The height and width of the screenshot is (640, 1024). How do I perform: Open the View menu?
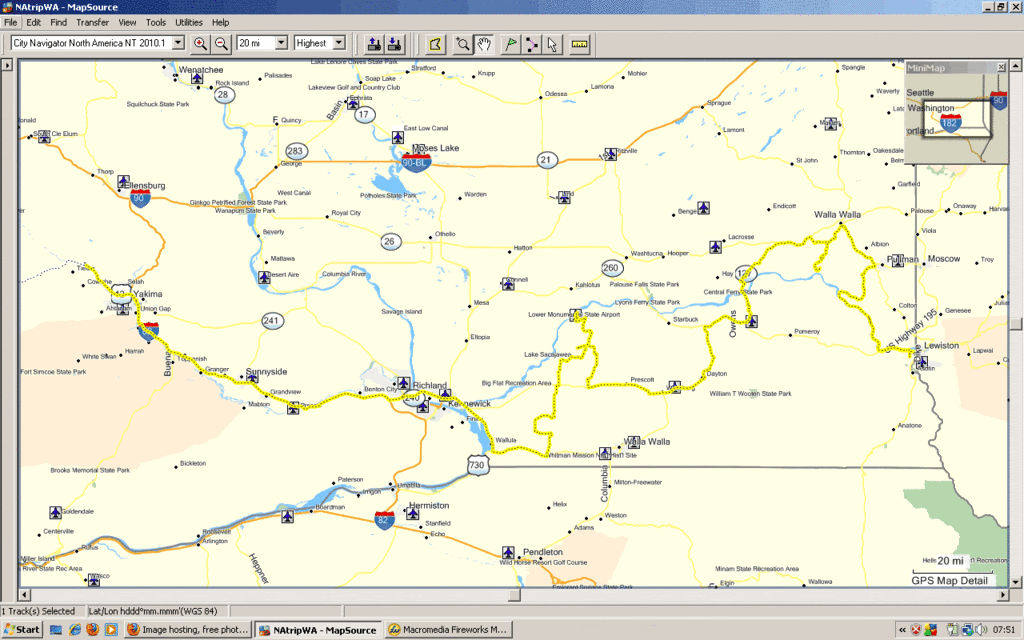coord(127,22)
